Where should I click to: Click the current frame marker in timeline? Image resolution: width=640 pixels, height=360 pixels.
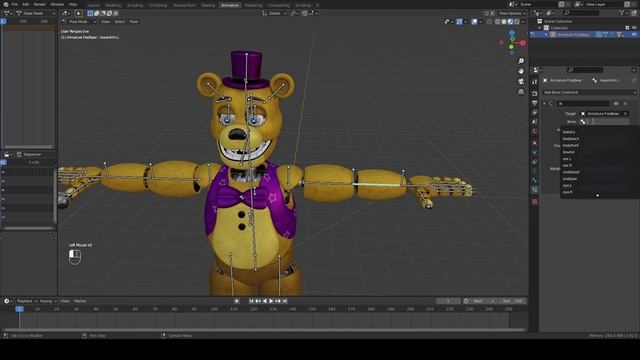tap(19, 309)
